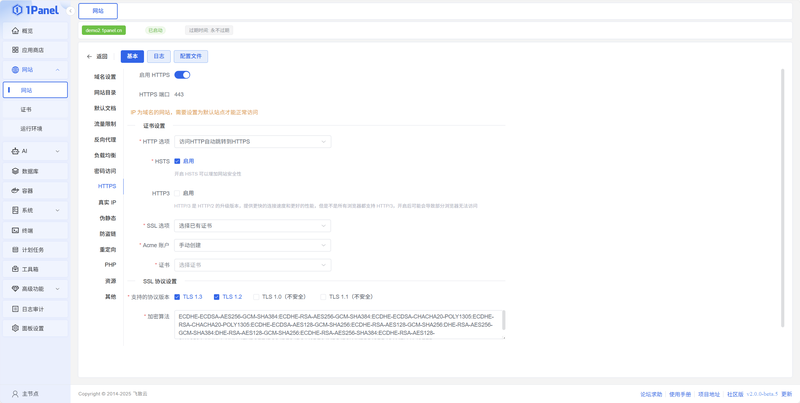This screenshot has width=800, height=403.
Task: Open the 证书 submenu item
Action: pyautogui.click(x=35, y=109)
